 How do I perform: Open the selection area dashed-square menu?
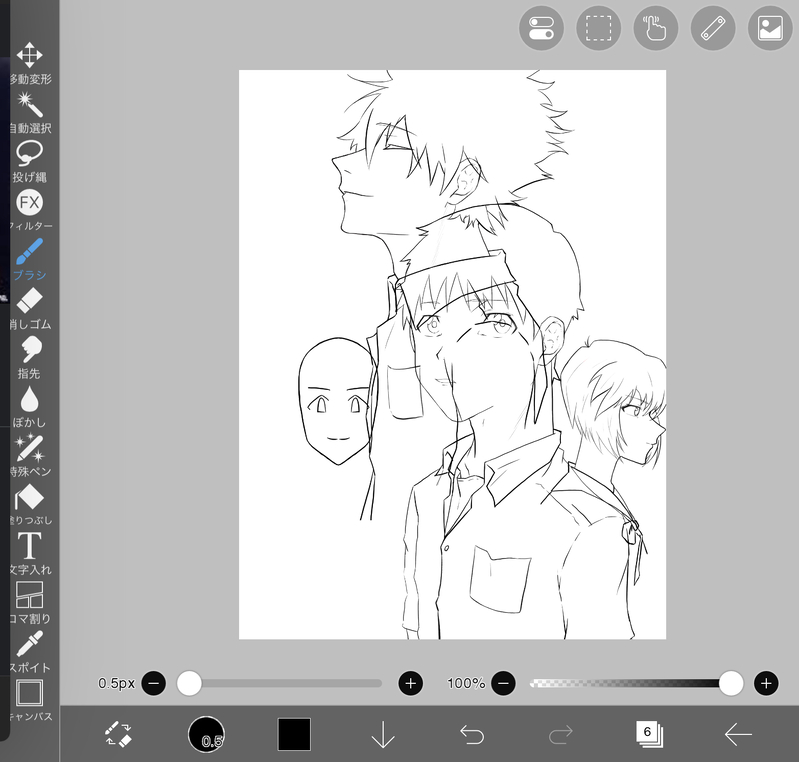point(598,28)
